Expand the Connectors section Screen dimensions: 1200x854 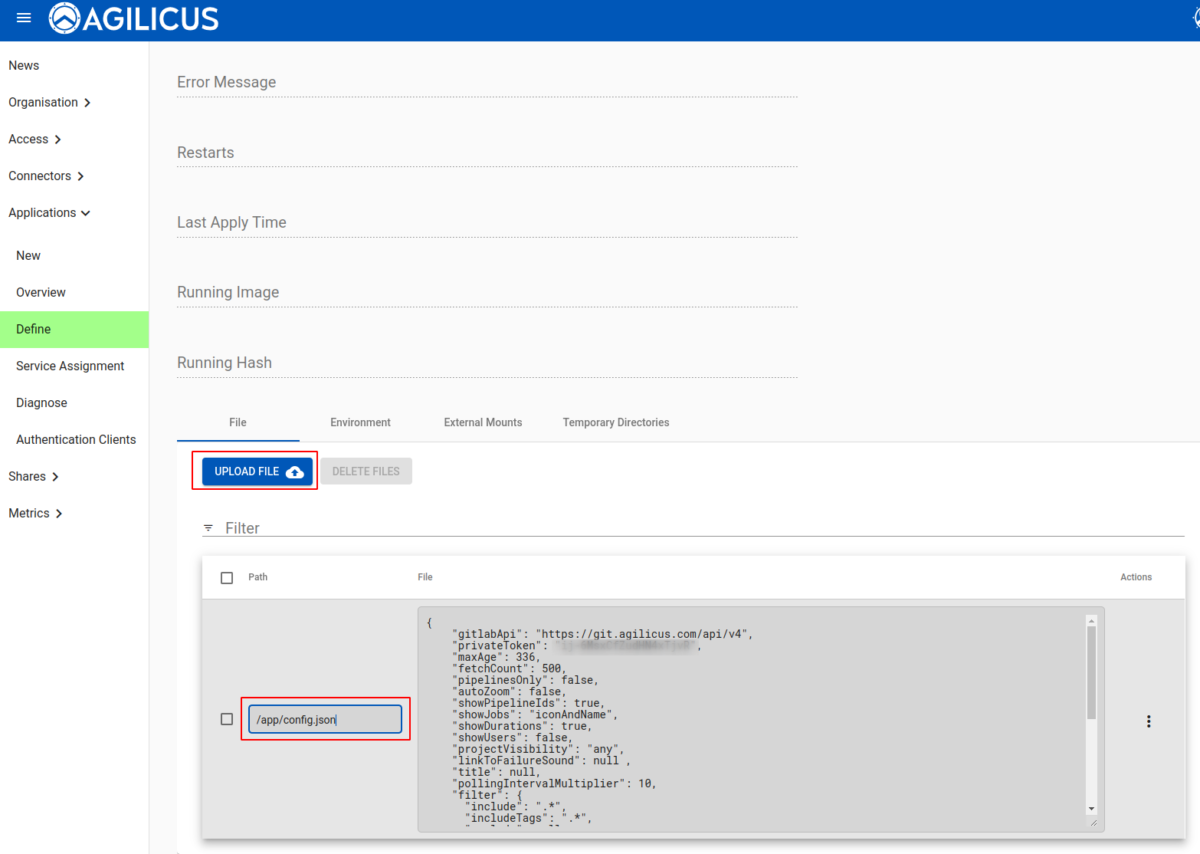(x=42, y=175)
